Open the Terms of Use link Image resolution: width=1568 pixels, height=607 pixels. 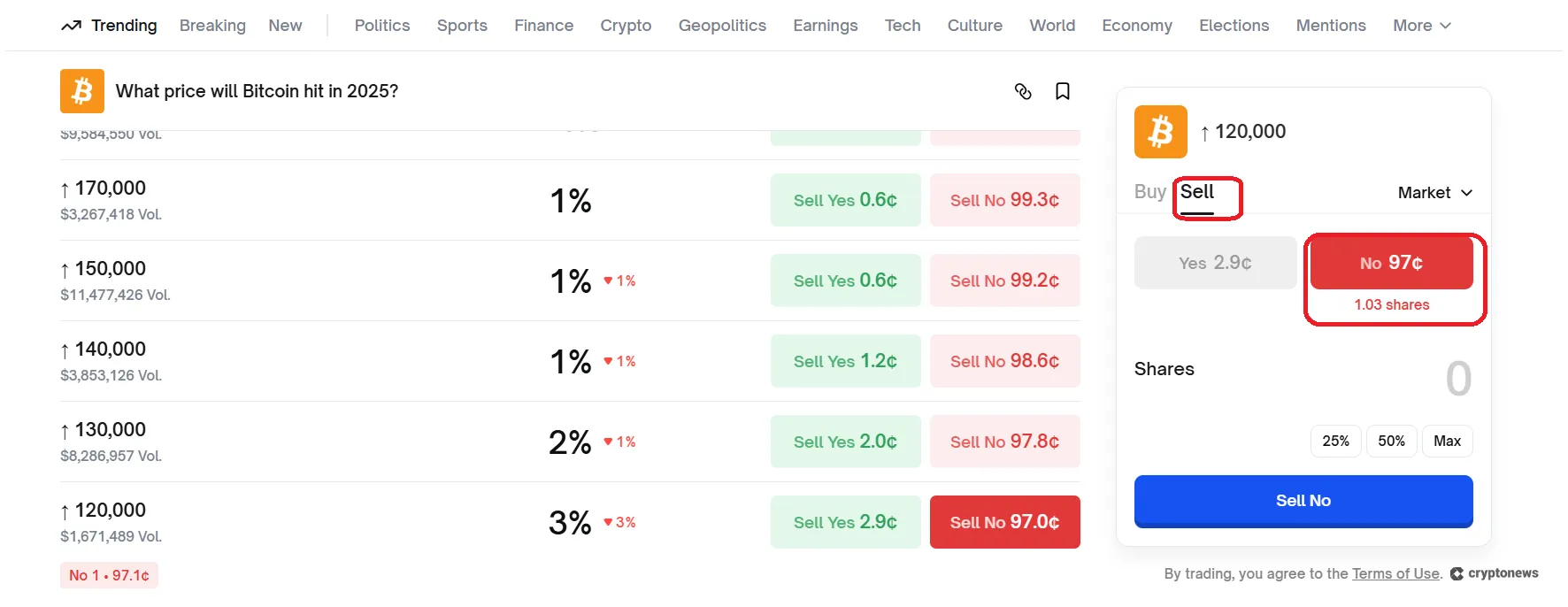pyautogui.click(x=1395, y=573)
